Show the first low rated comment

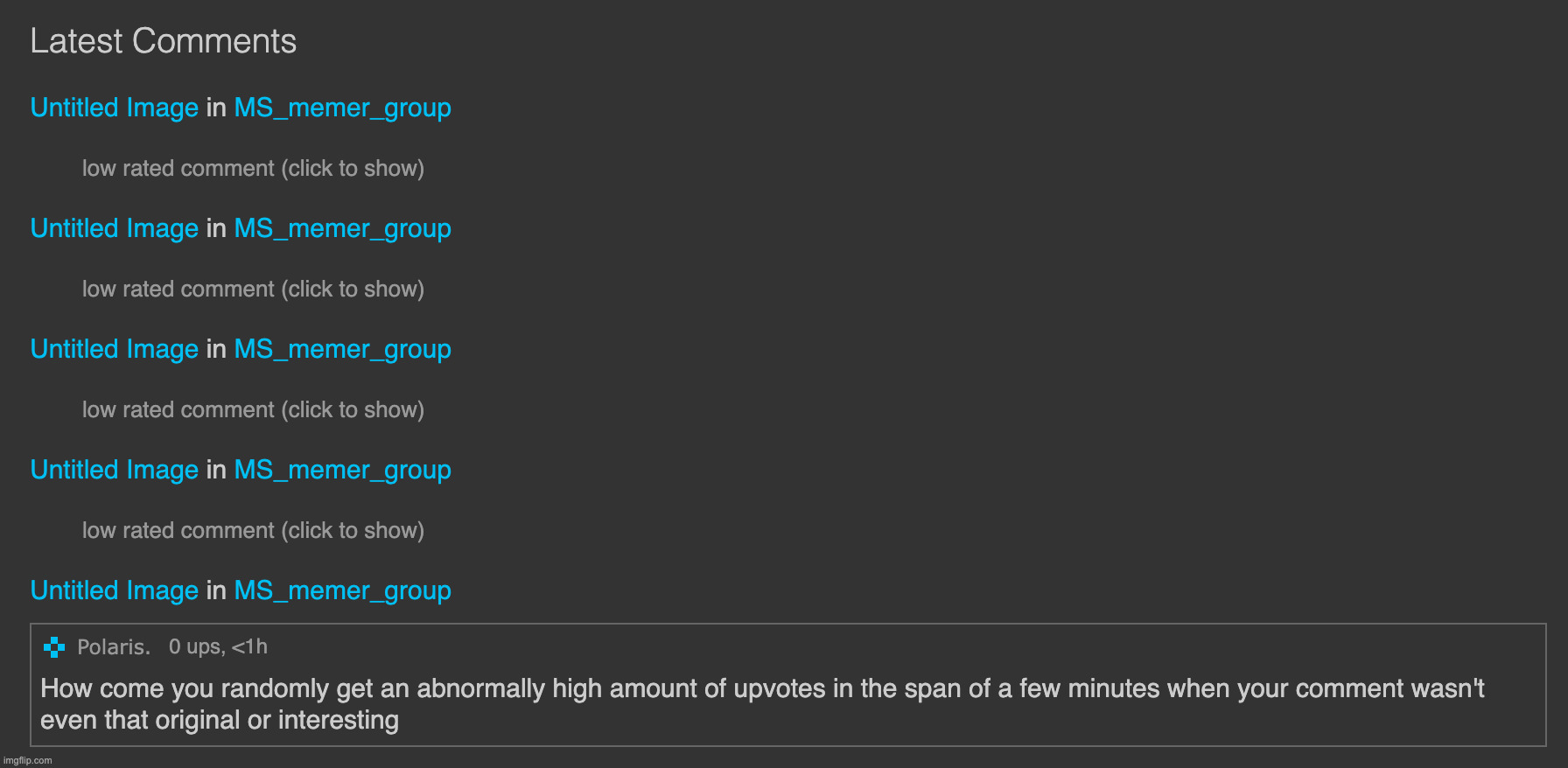point(253,168)
